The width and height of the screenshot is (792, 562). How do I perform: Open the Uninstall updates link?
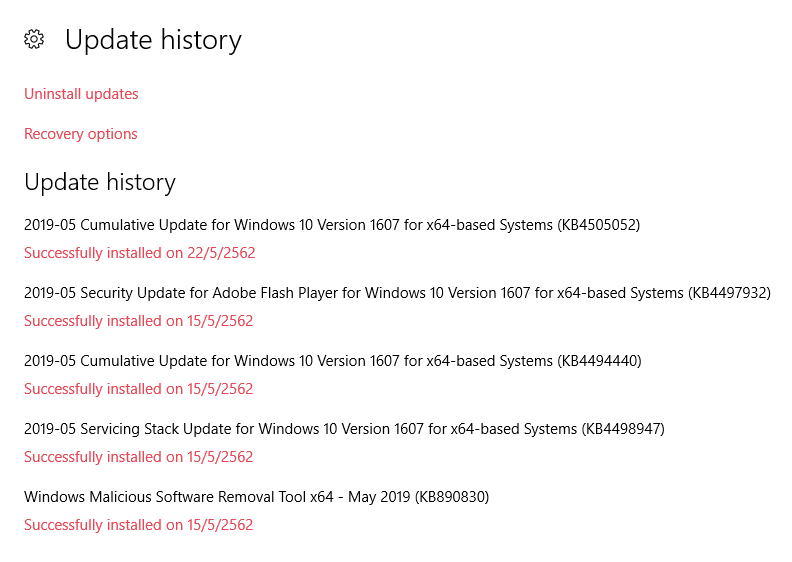(x=81, y=94)
